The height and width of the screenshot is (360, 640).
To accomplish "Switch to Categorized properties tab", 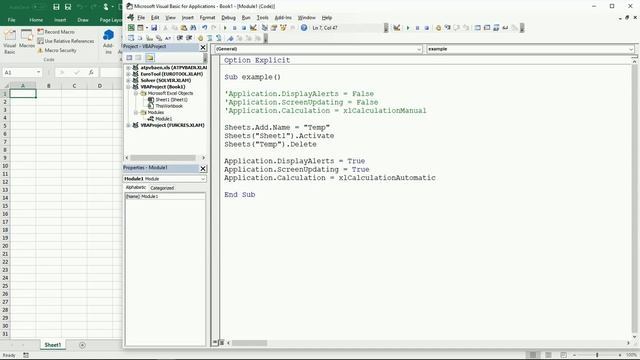I will pyautogui.click(x=162, y=188).
